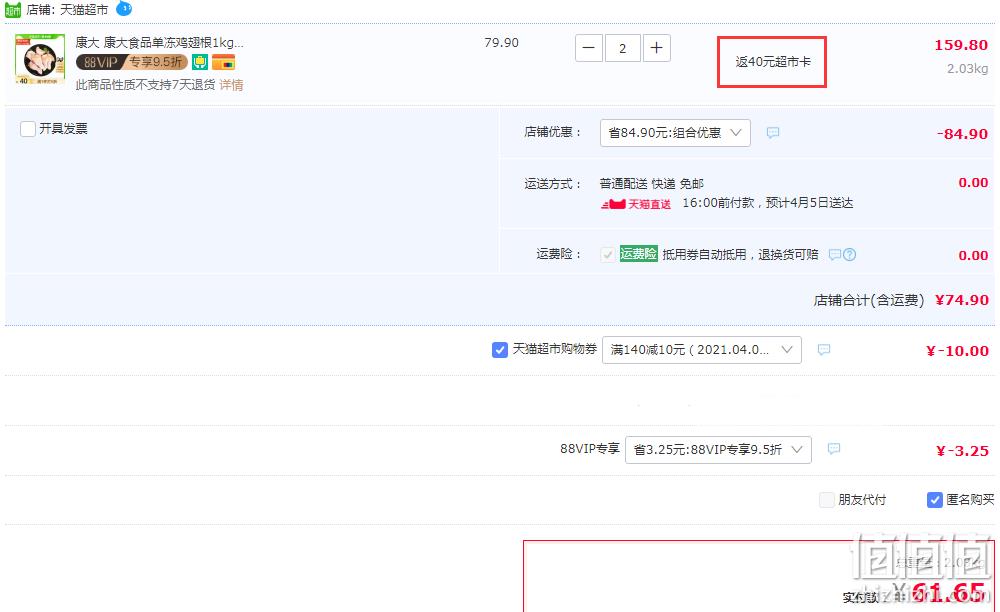Open the product title 康大食品单冻鸡翅根1kg
The image size is (1000, 612).
159,43
